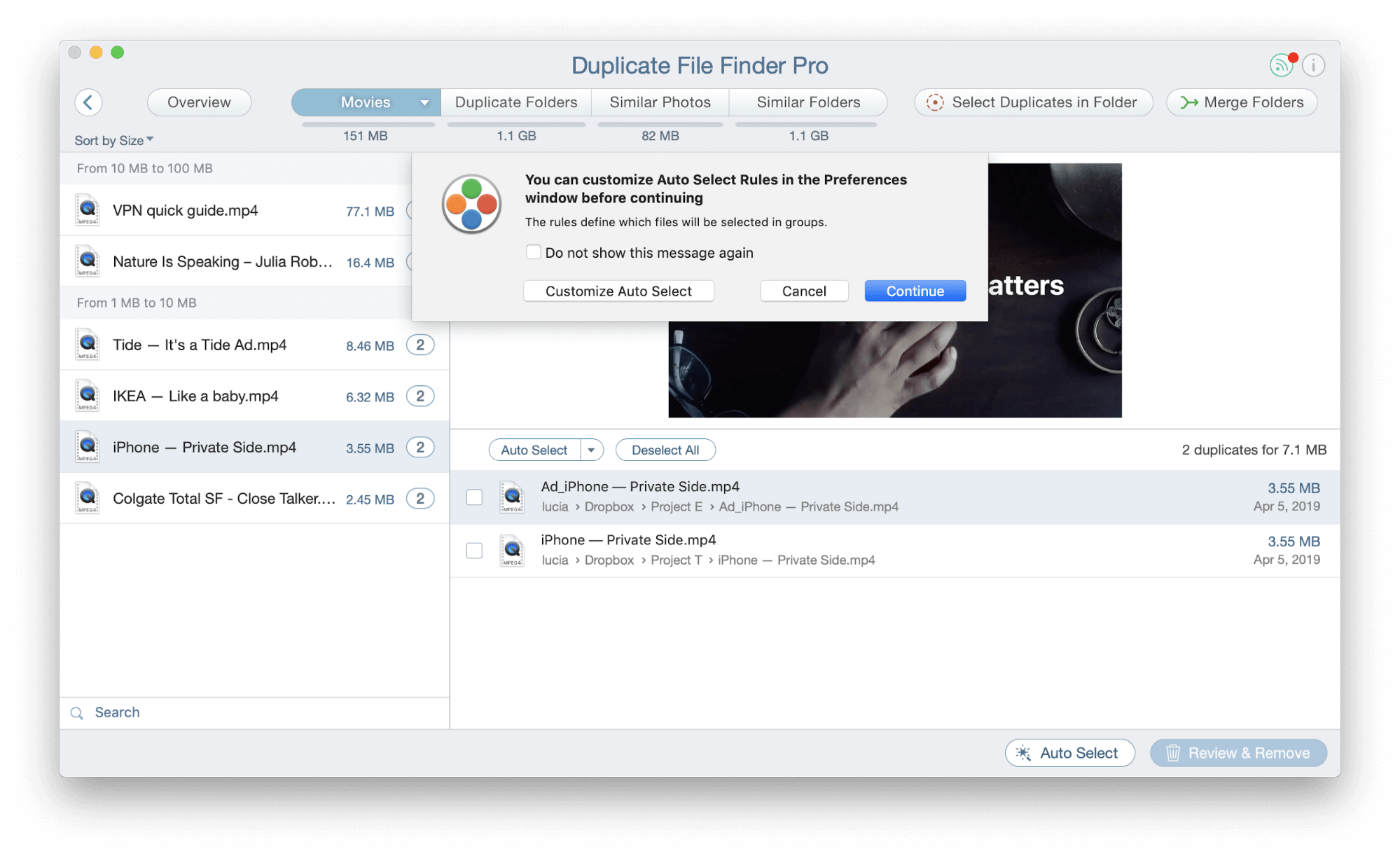Open the Movies category dropdown arrow
This screenshot has width=1400, height=856.
tap(424, 102)
